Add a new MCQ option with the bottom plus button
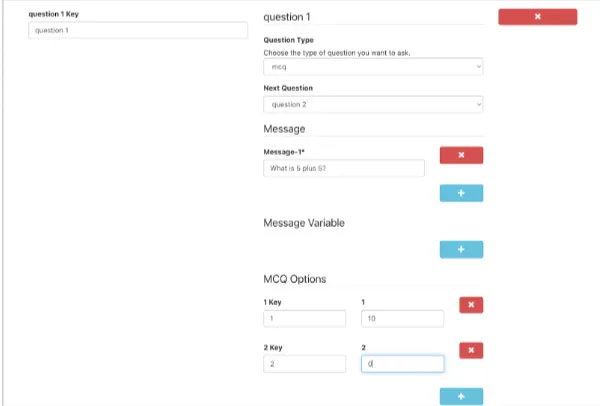This screenshot has width=600, height=406. (461, 396)
